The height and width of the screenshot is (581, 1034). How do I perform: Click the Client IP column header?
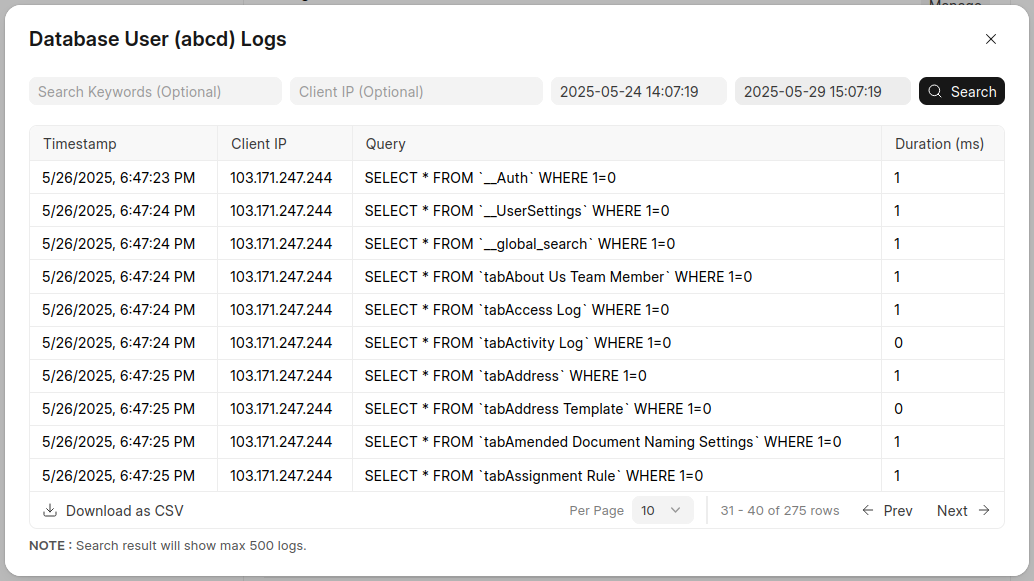(x=259, y=144)
